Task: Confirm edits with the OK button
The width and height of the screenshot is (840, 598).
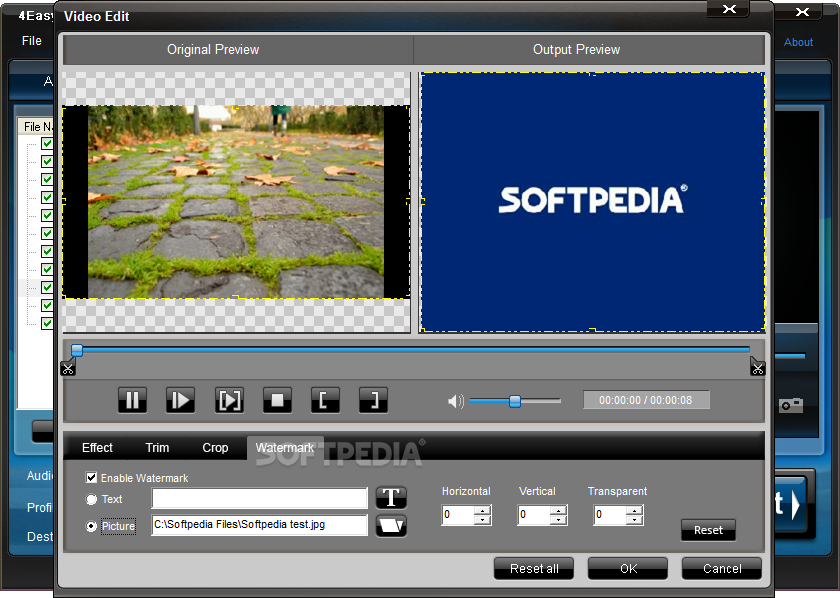Action: (x=628, y=569)
